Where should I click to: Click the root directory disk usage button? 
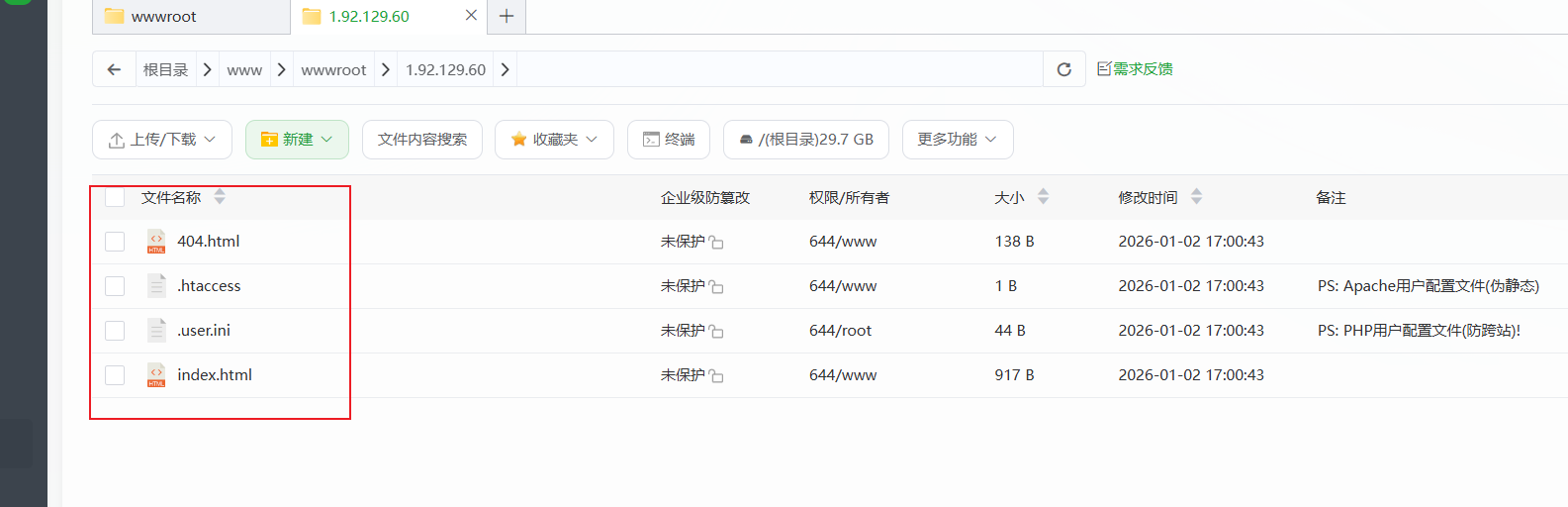pyautogui.click(x=805, y=140)
